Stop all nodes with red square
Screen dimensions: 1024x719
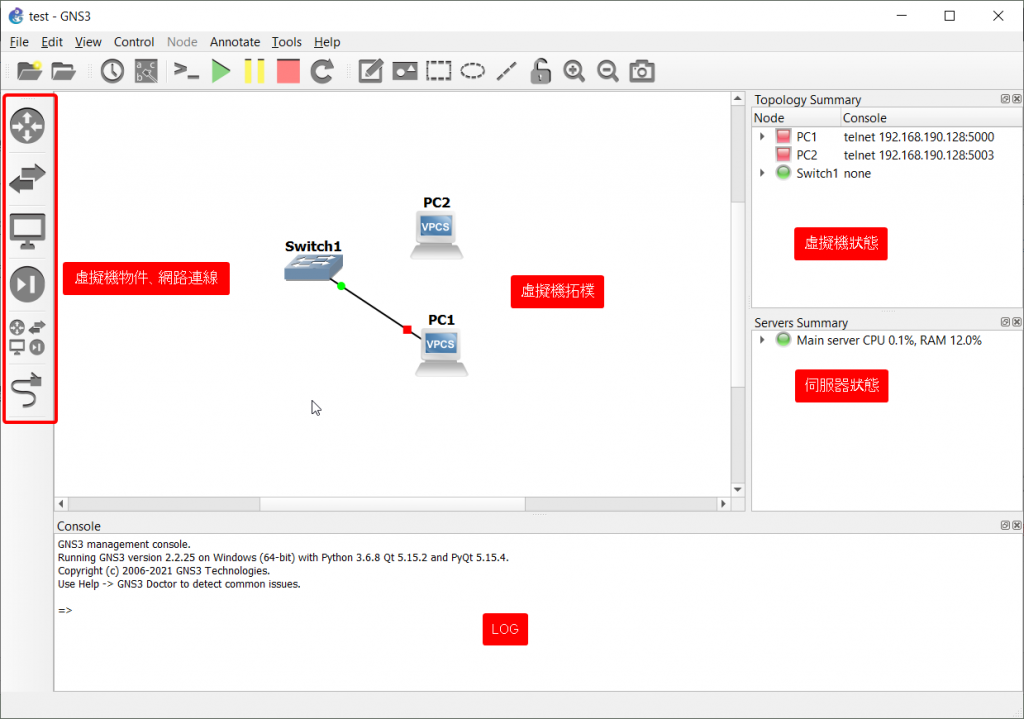coord(288,71)
